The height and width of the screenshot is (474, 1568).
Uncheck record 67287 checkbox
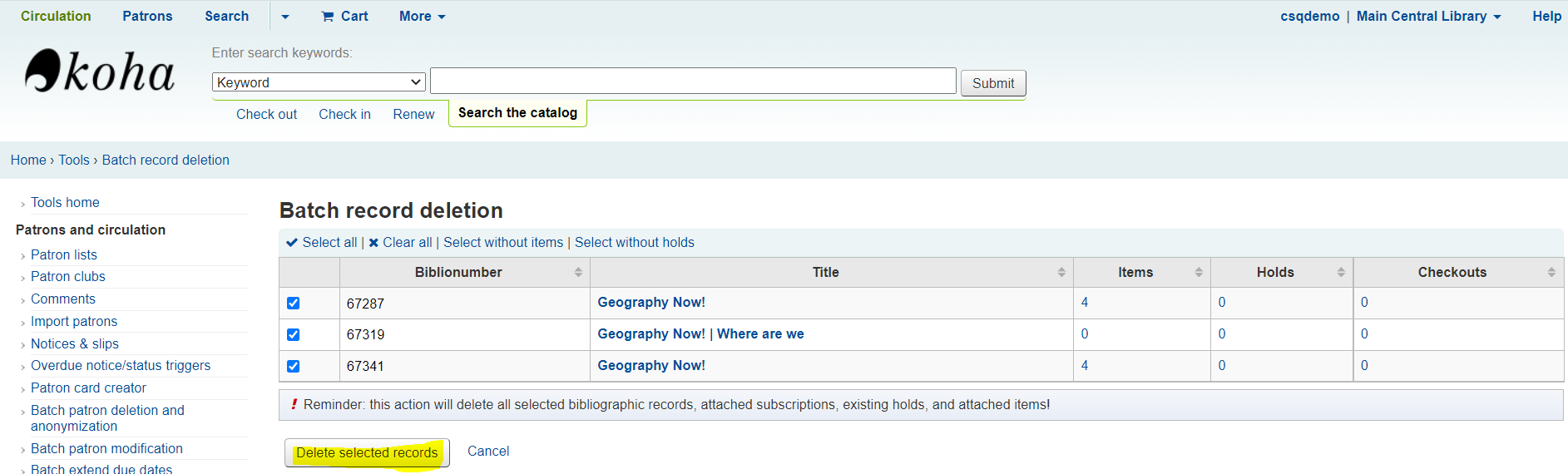click(x=293, y=303)
